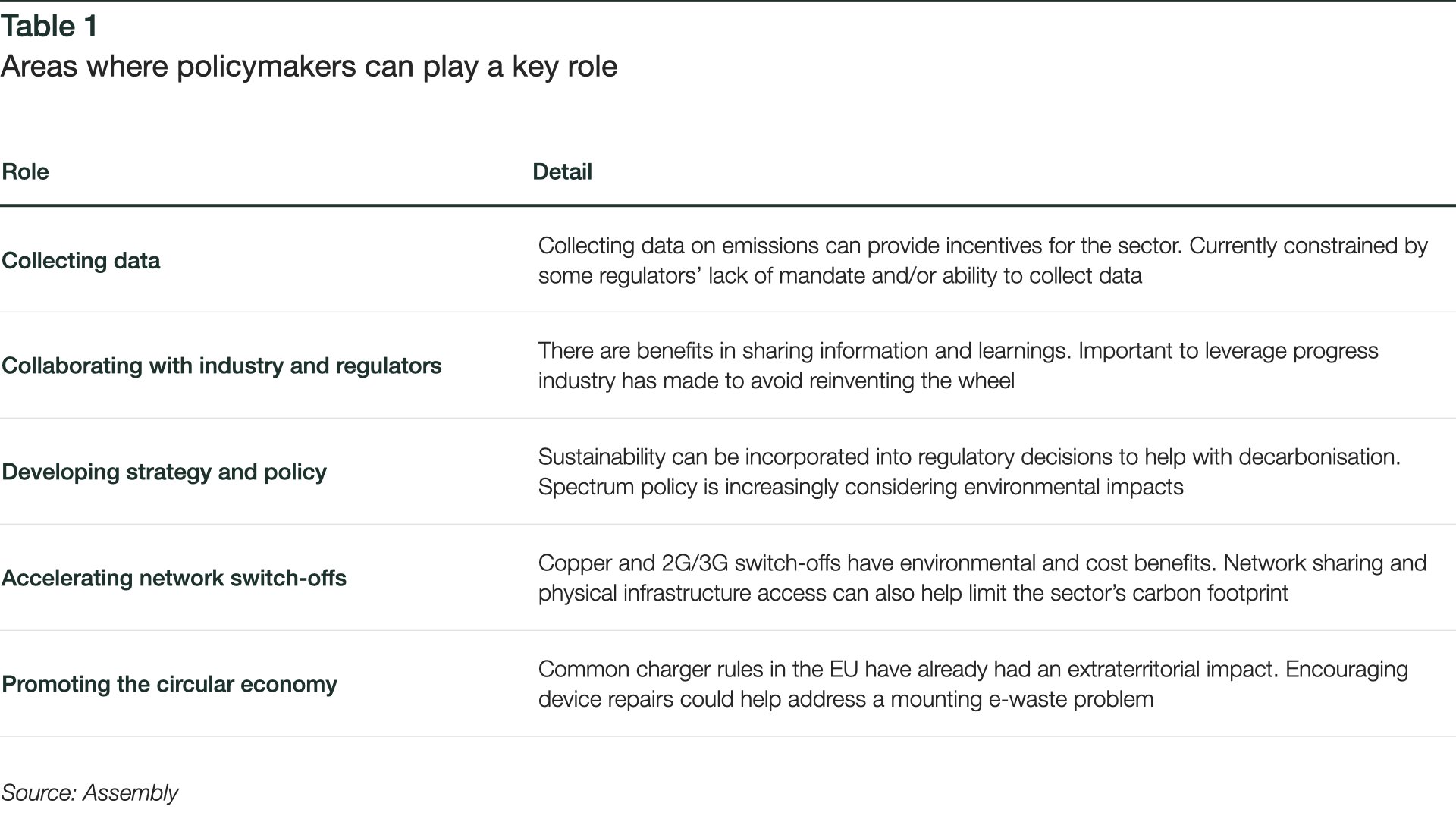1456x819 pixels.
Task: Click the 'Spectrum policy' sentence
Action: [861, 487]
